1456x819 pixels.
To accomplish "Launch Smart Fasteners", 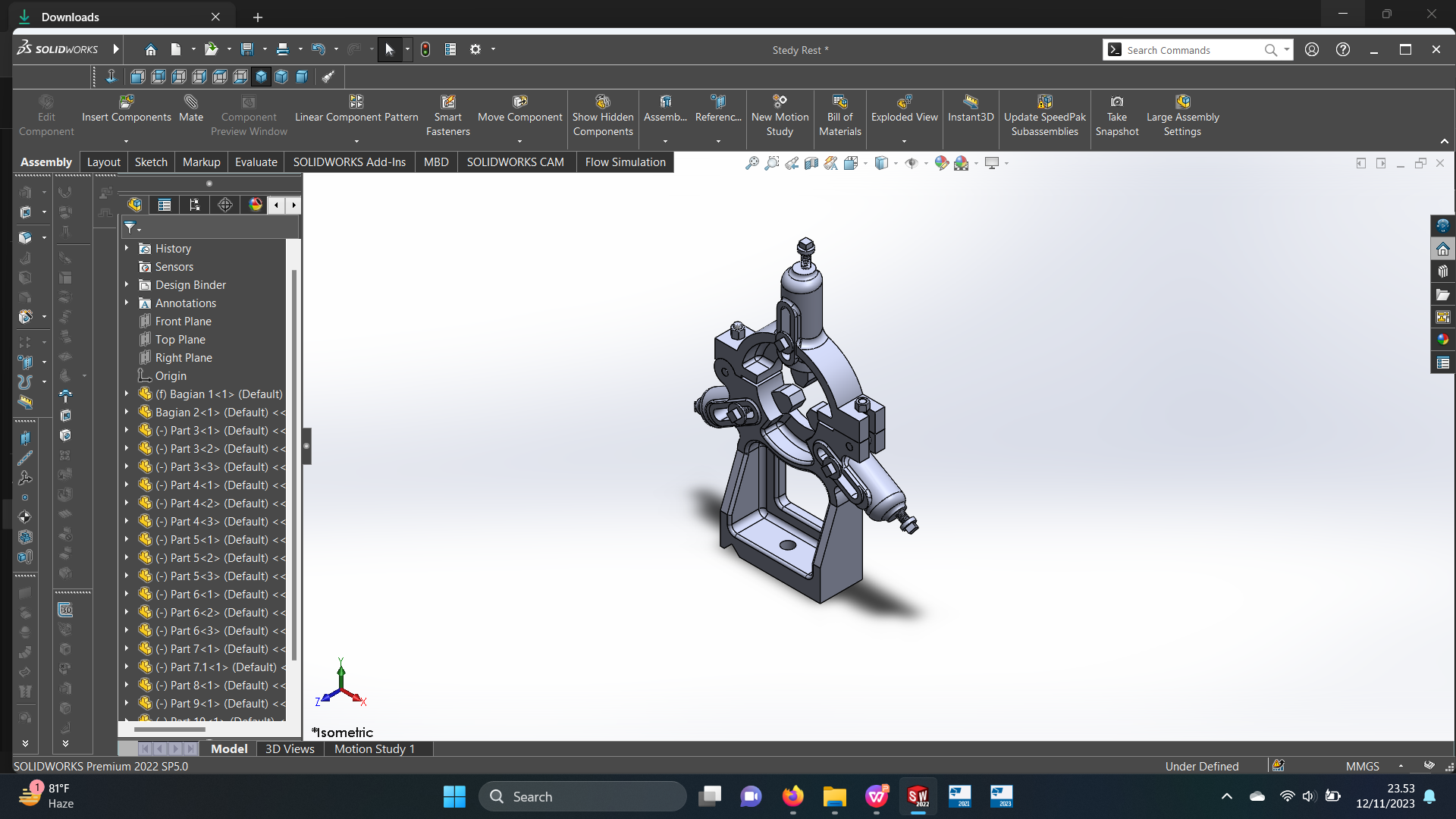I will (447, 115).
